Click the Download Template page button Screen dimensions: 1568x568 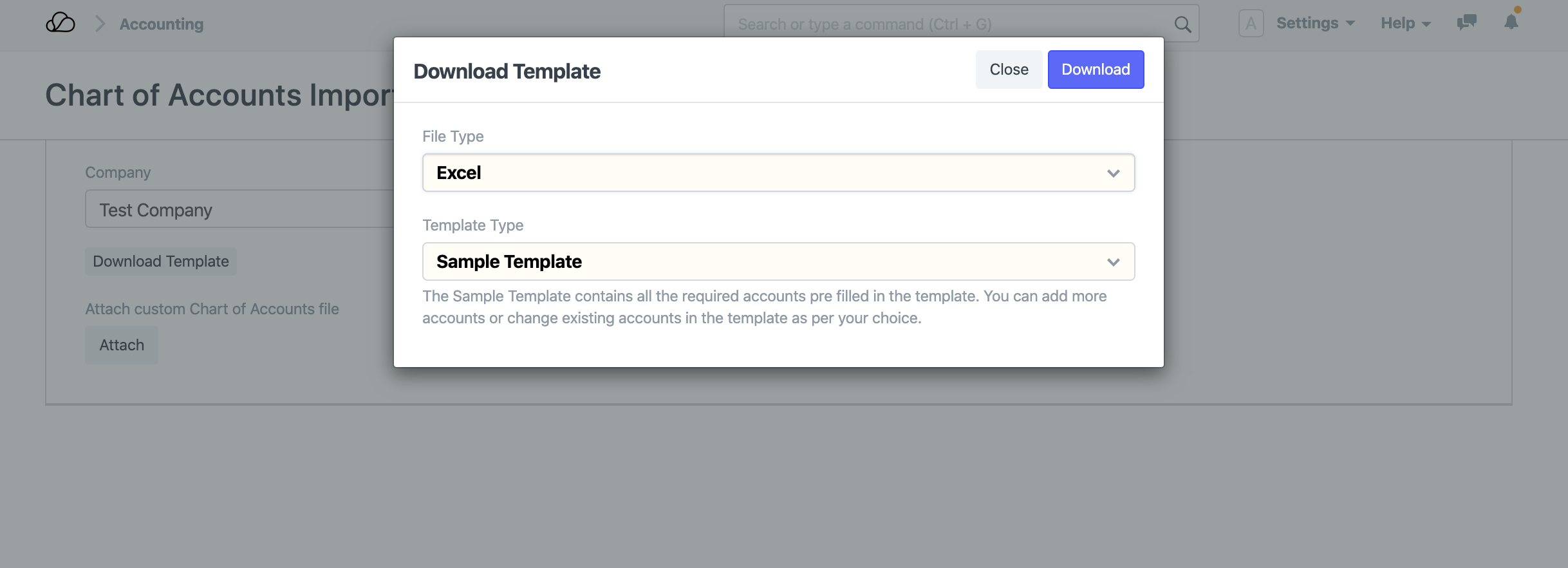click(x=161, y=261)
